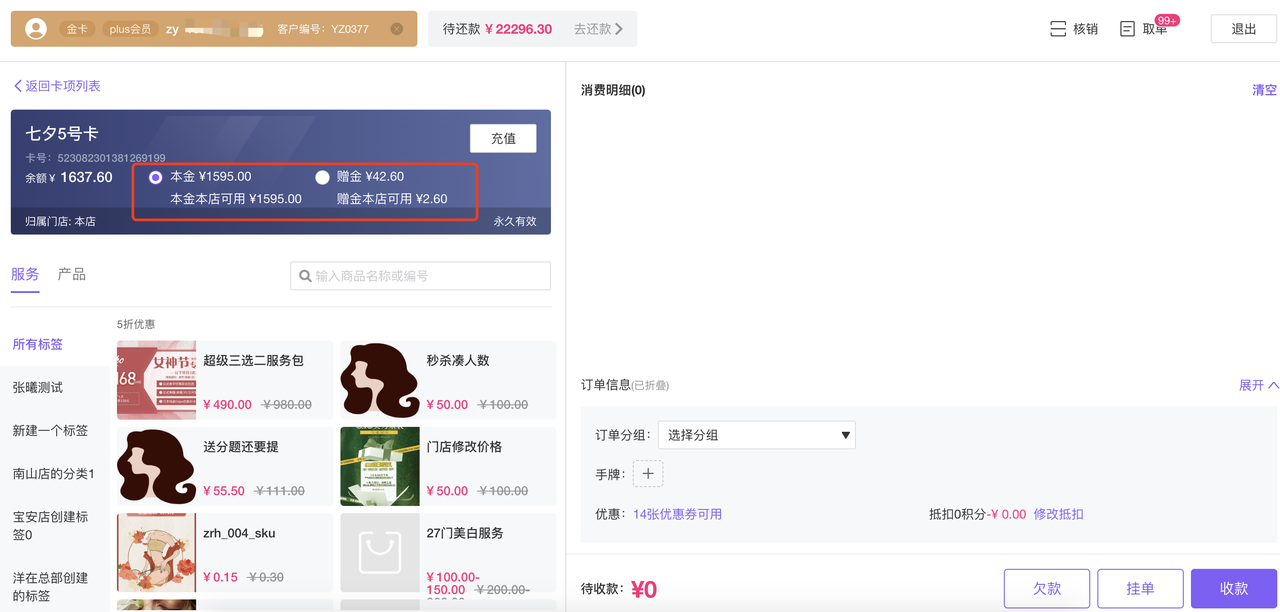Switch to the 服务 tab
1280x612 pixels.
click(x=25, y=274)
